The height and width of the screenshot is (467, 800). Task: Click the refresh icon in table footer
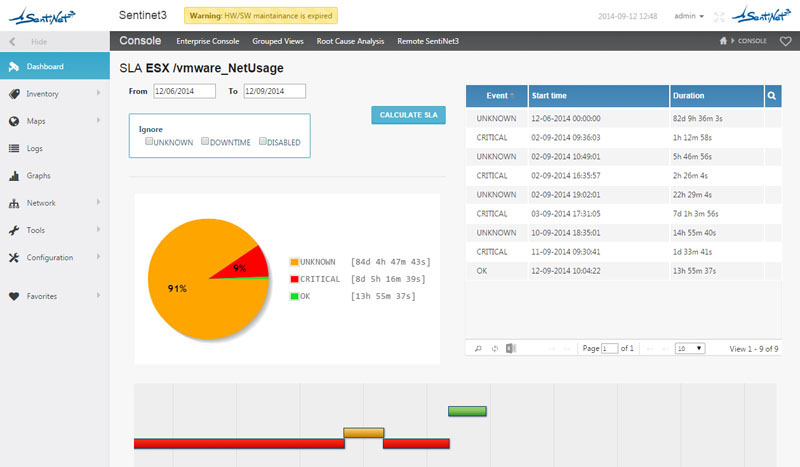494,349
